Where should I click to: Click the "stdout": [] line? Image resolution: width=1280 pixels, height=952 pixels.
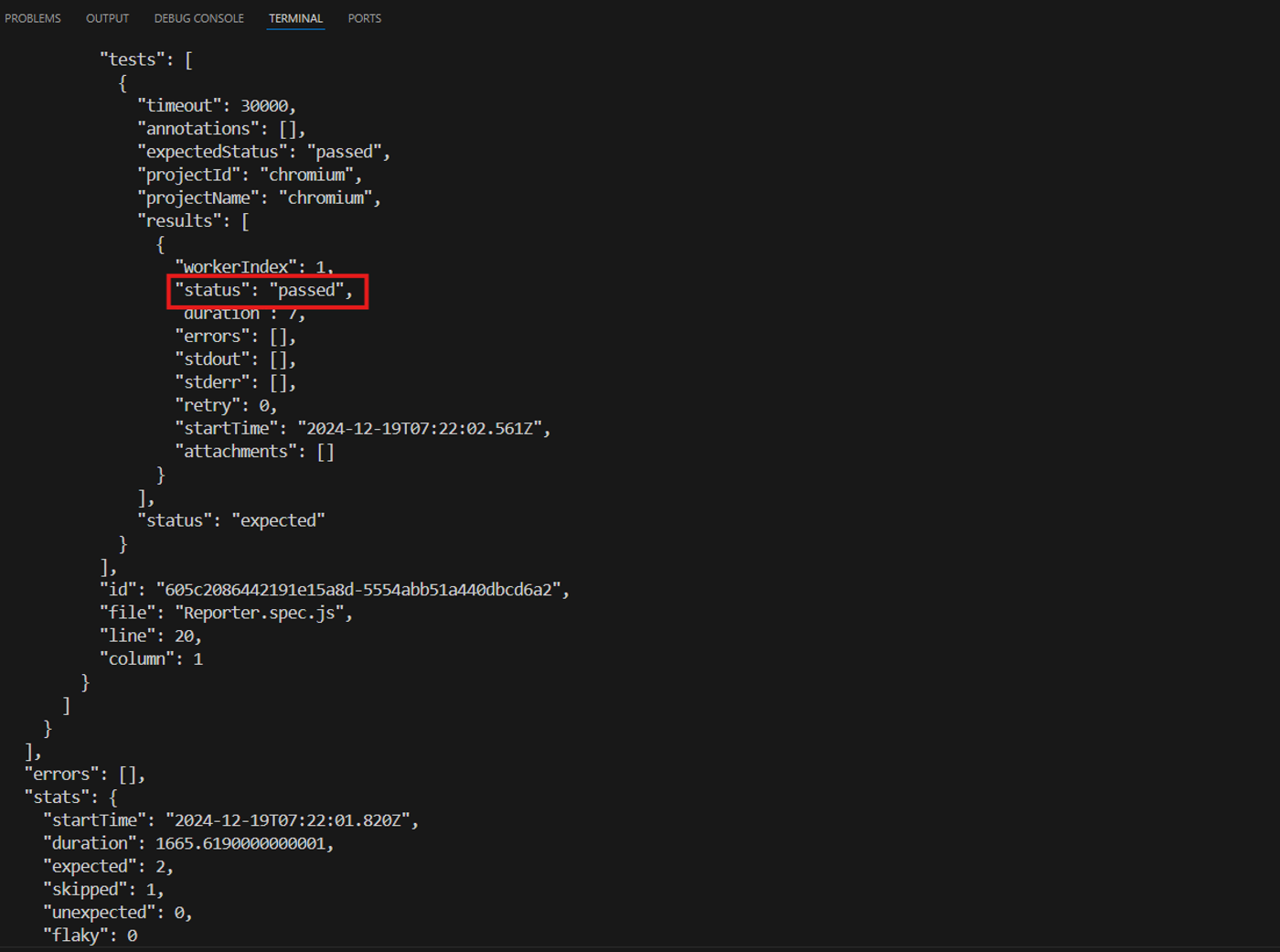(236, 359)
